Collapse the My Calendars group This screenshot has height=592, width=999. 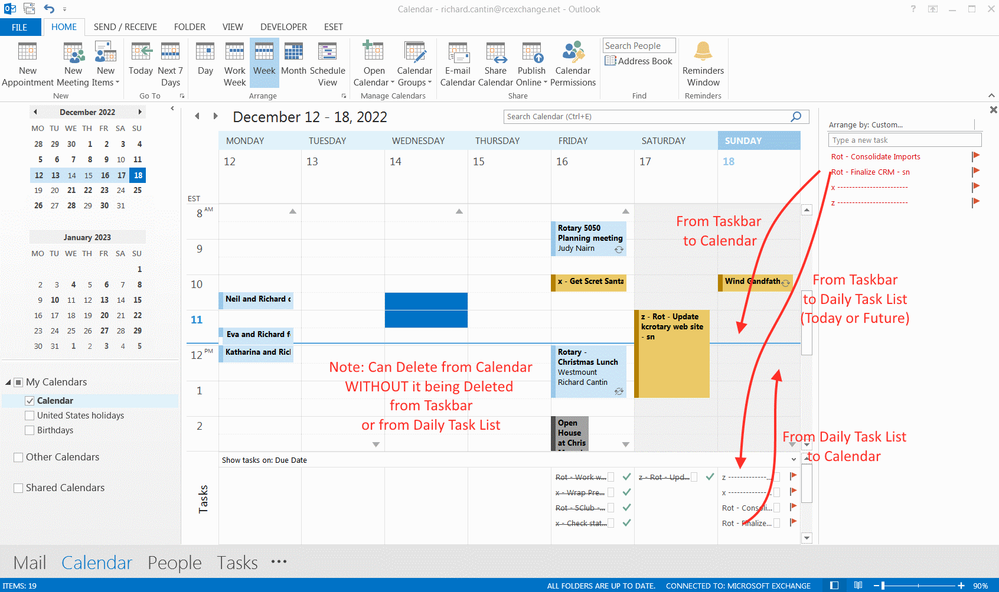pyautogui.click(x=9, y=383)
